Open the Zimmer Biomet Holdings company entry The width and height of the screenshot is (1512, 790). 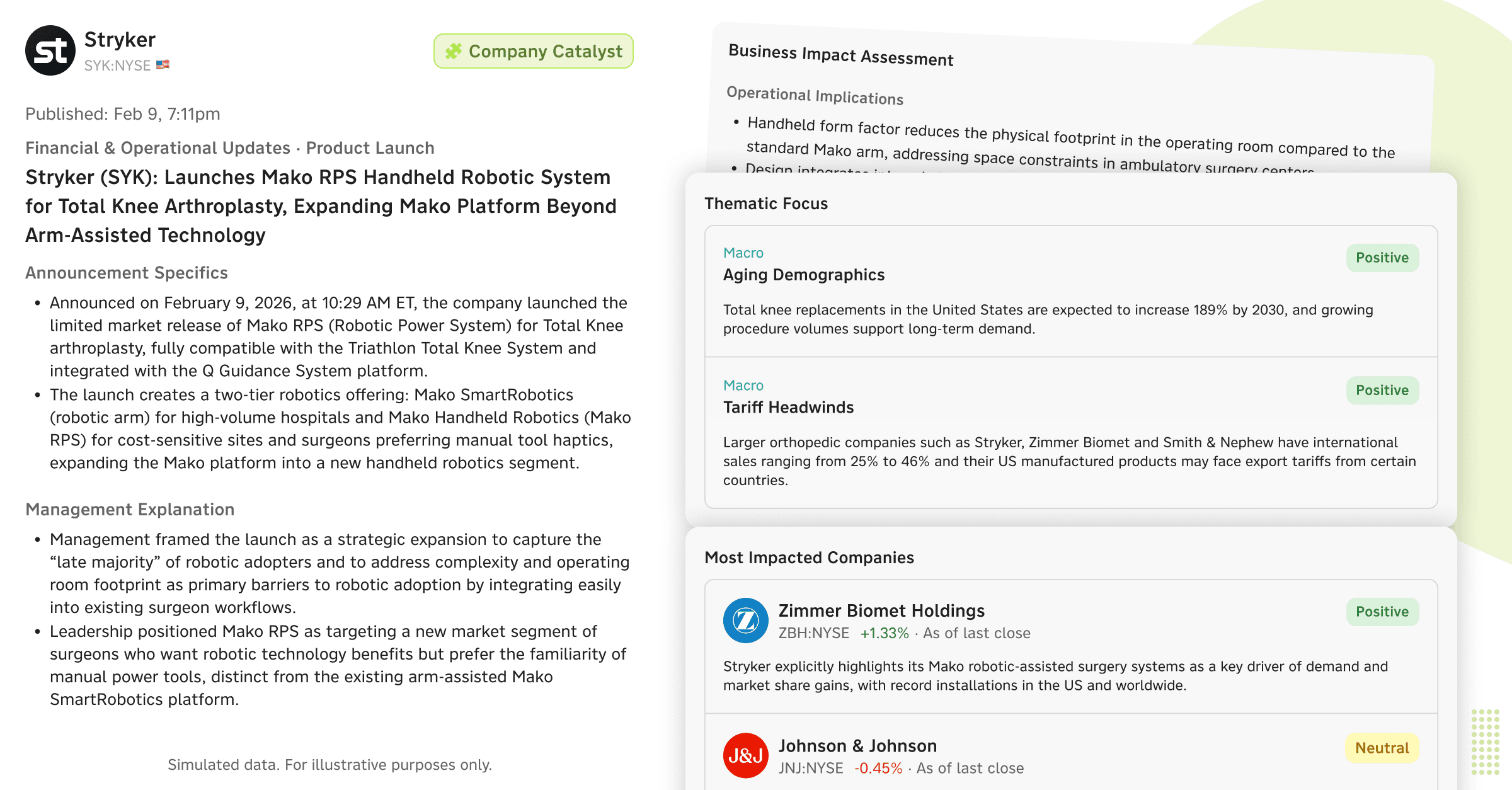pyautogui.click(x=881, y=610)
